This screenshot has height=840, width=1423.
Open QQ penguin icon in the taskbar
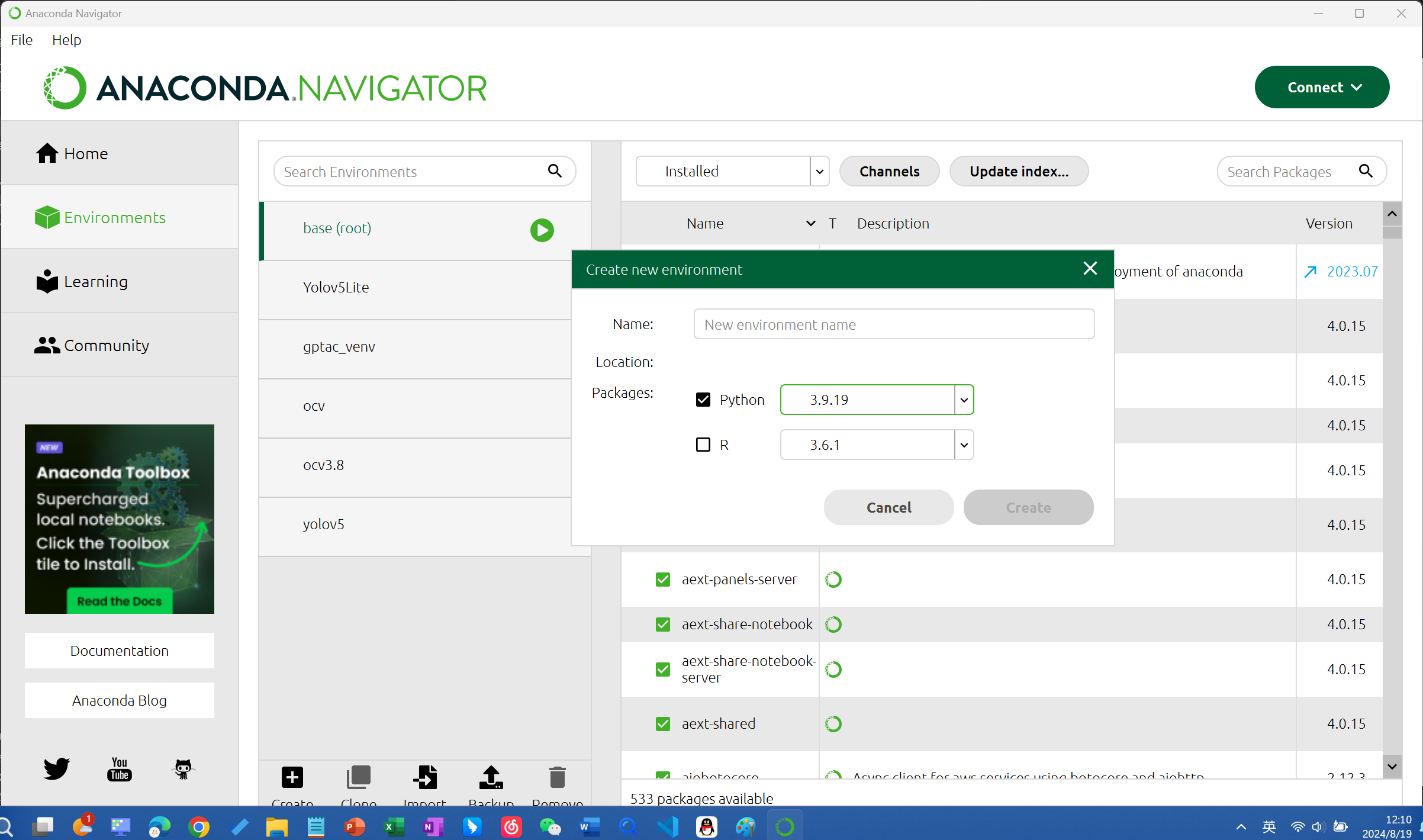(x=707, y=826)
